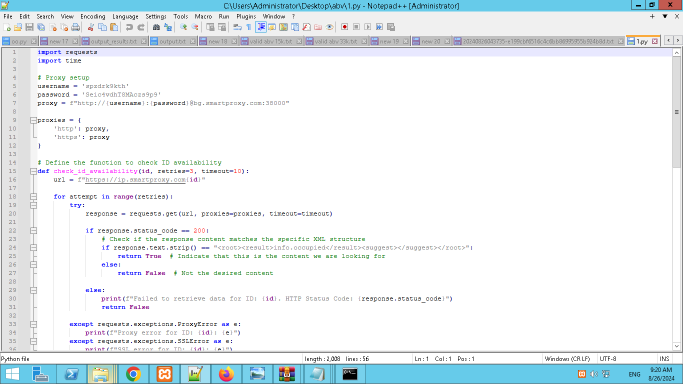Click the Copy toolbar icon
683x384 pixels.
coord(102,27)
